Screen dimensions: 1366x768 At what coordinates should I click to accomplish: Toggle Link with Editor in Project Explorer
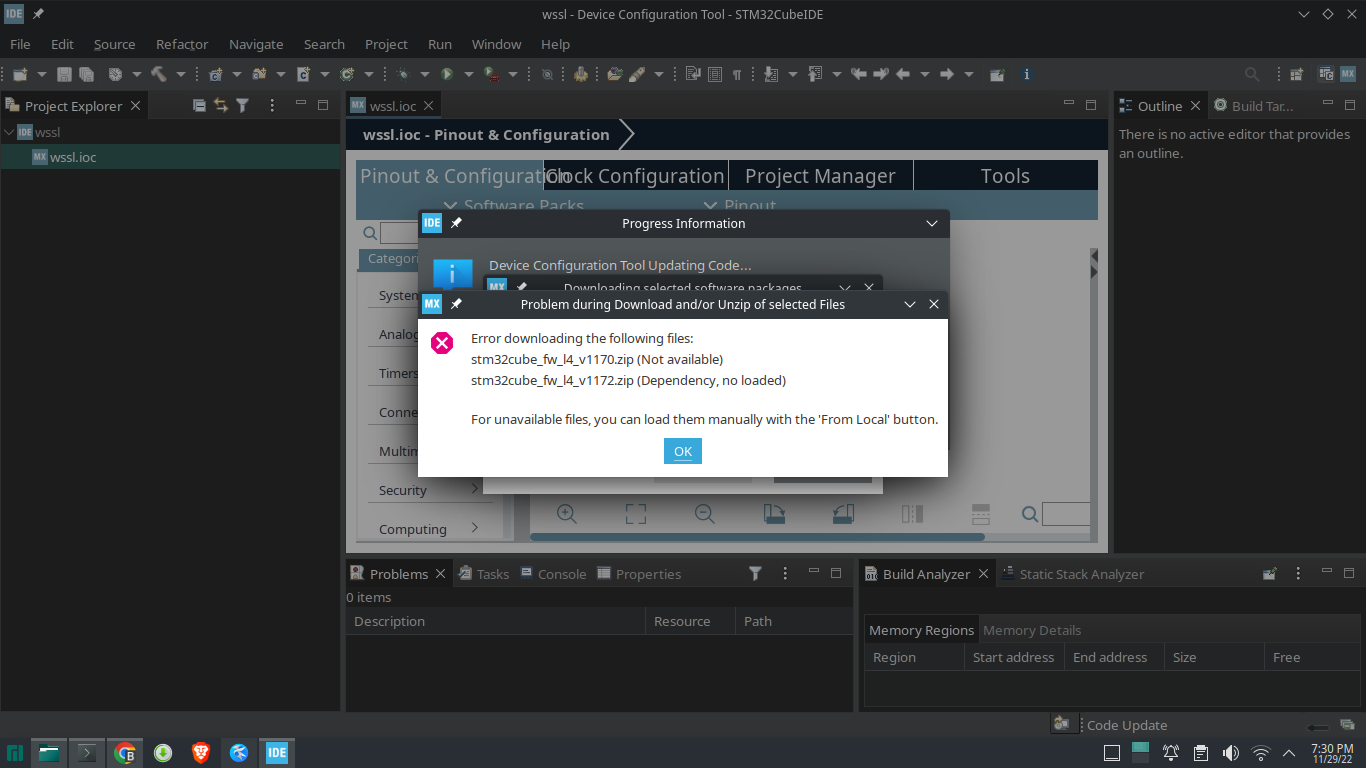pyautogui.click(x=220, y=105)
